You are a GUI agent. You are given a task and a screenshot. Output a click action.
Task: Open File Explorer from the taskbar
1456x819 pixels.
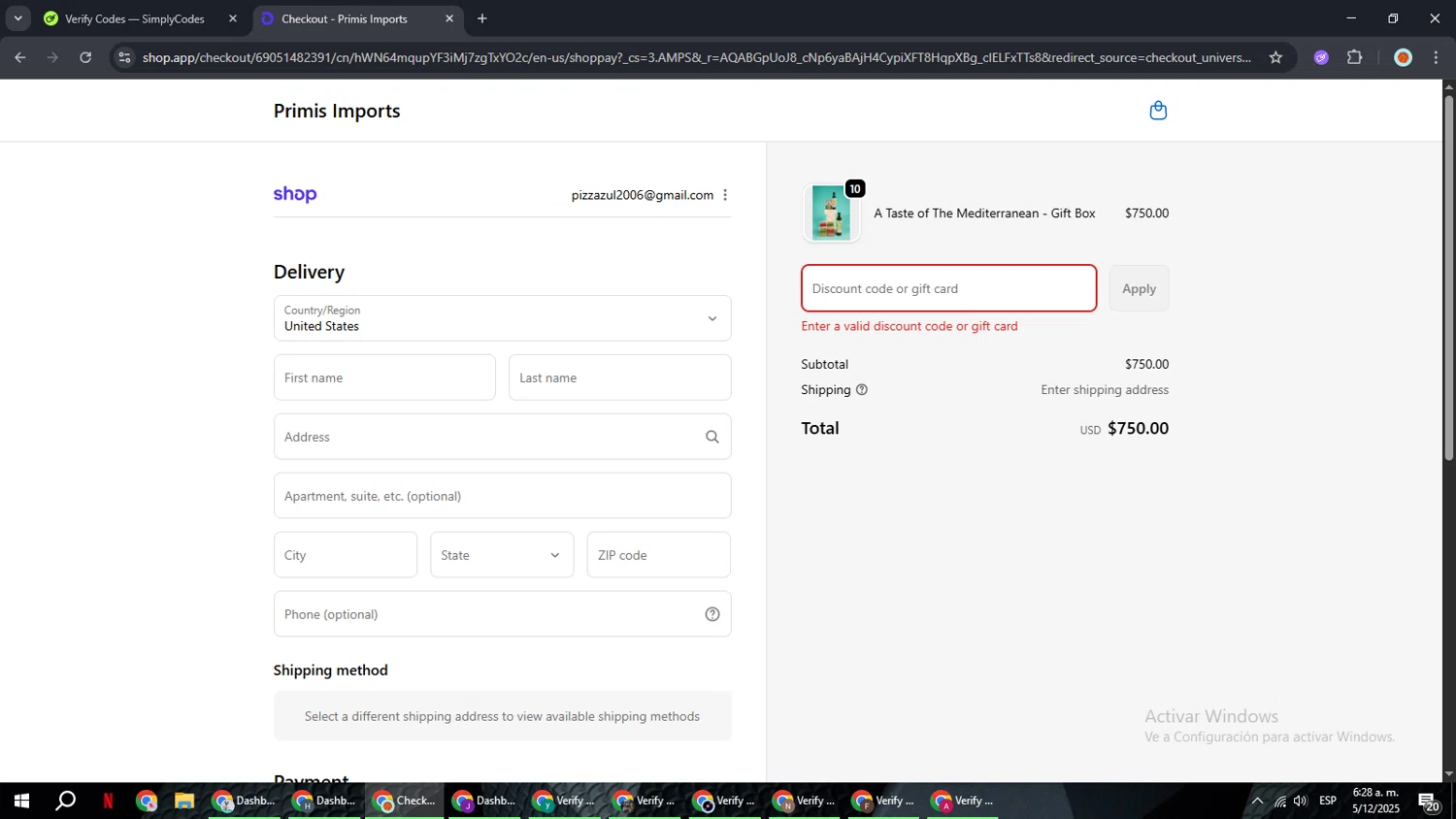pos(184,801)
